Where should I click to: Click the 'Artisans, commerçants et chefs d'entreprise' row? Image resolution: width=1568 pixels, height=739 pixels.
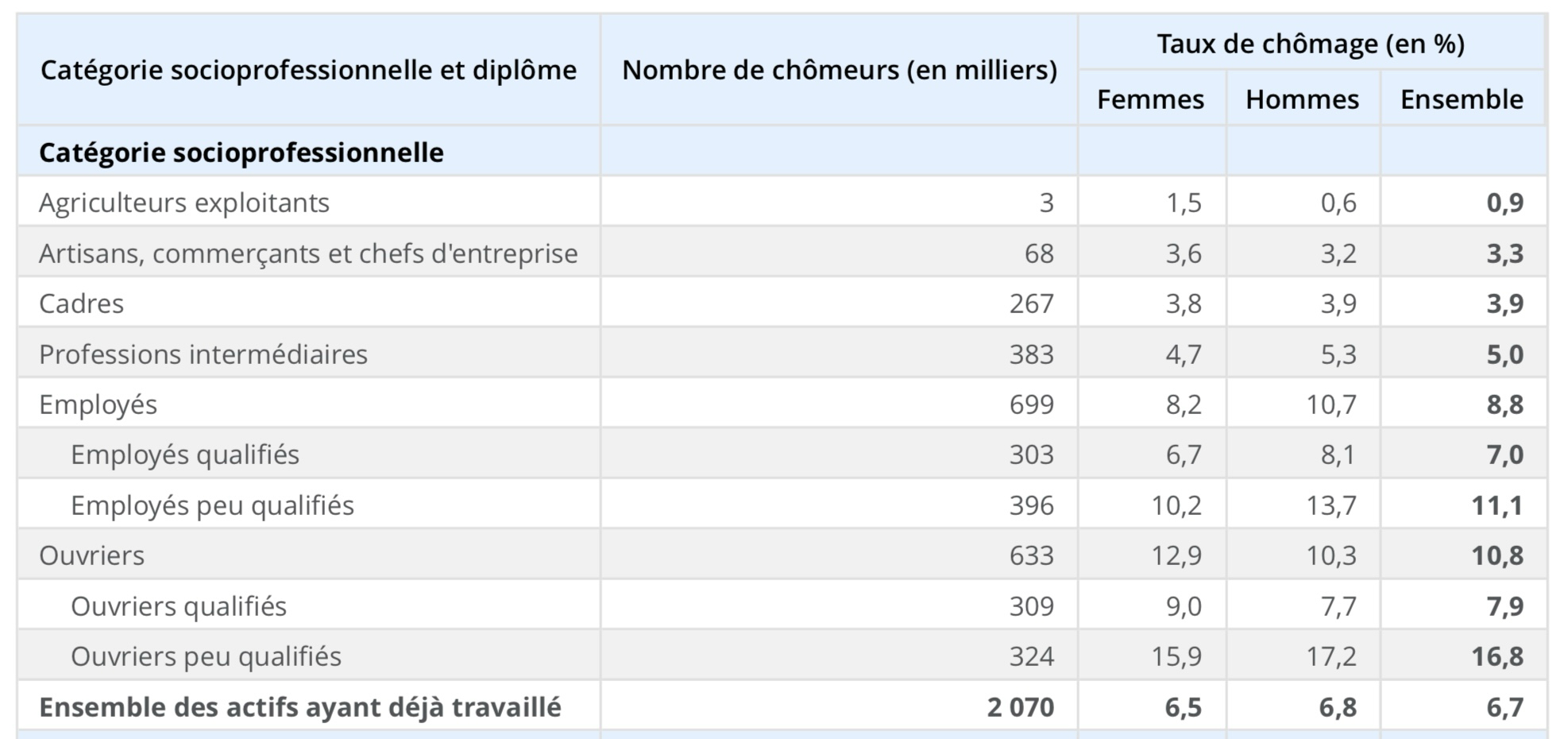click(308, 253)
